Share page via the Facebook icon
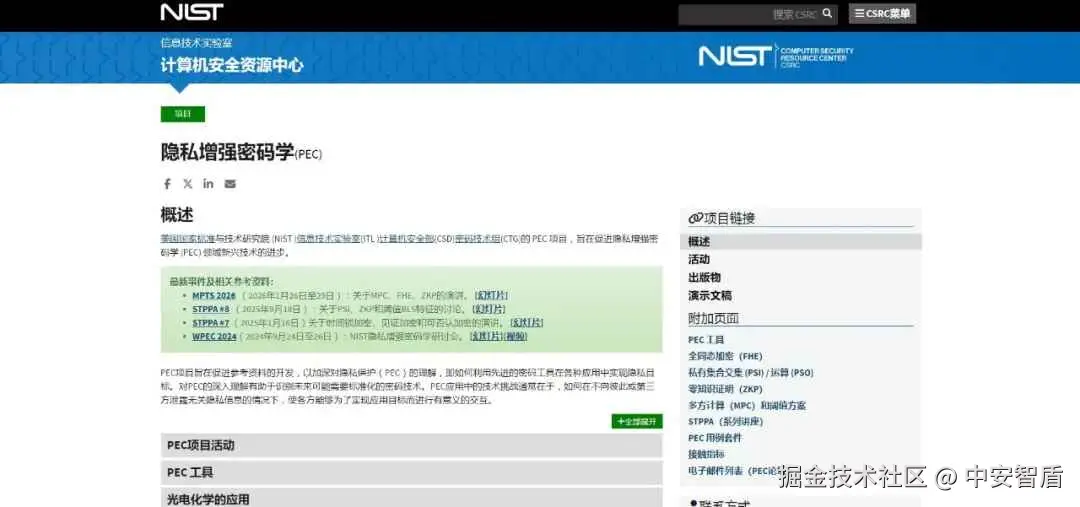 (167, 184)
